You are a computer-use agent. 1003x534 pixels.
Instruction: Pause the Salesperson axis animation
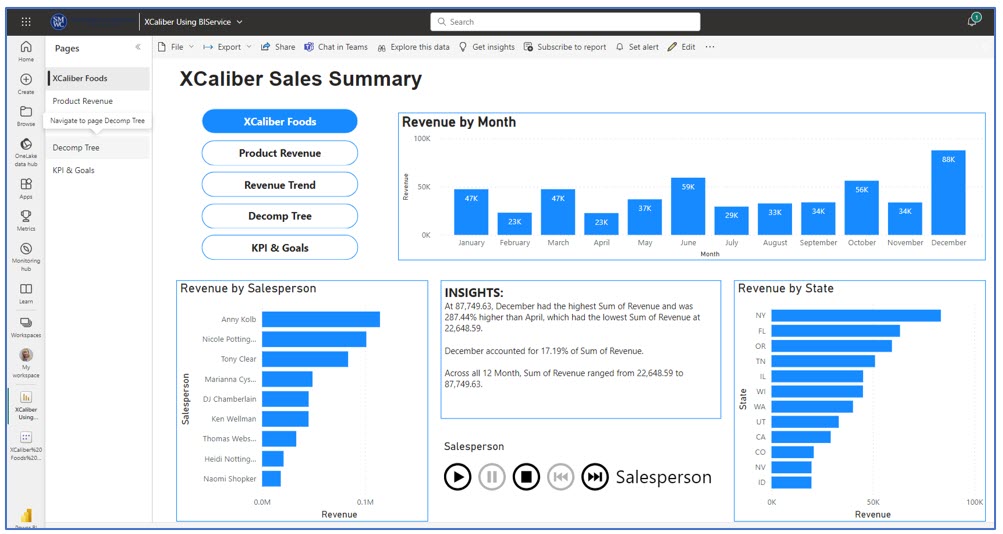492,477
